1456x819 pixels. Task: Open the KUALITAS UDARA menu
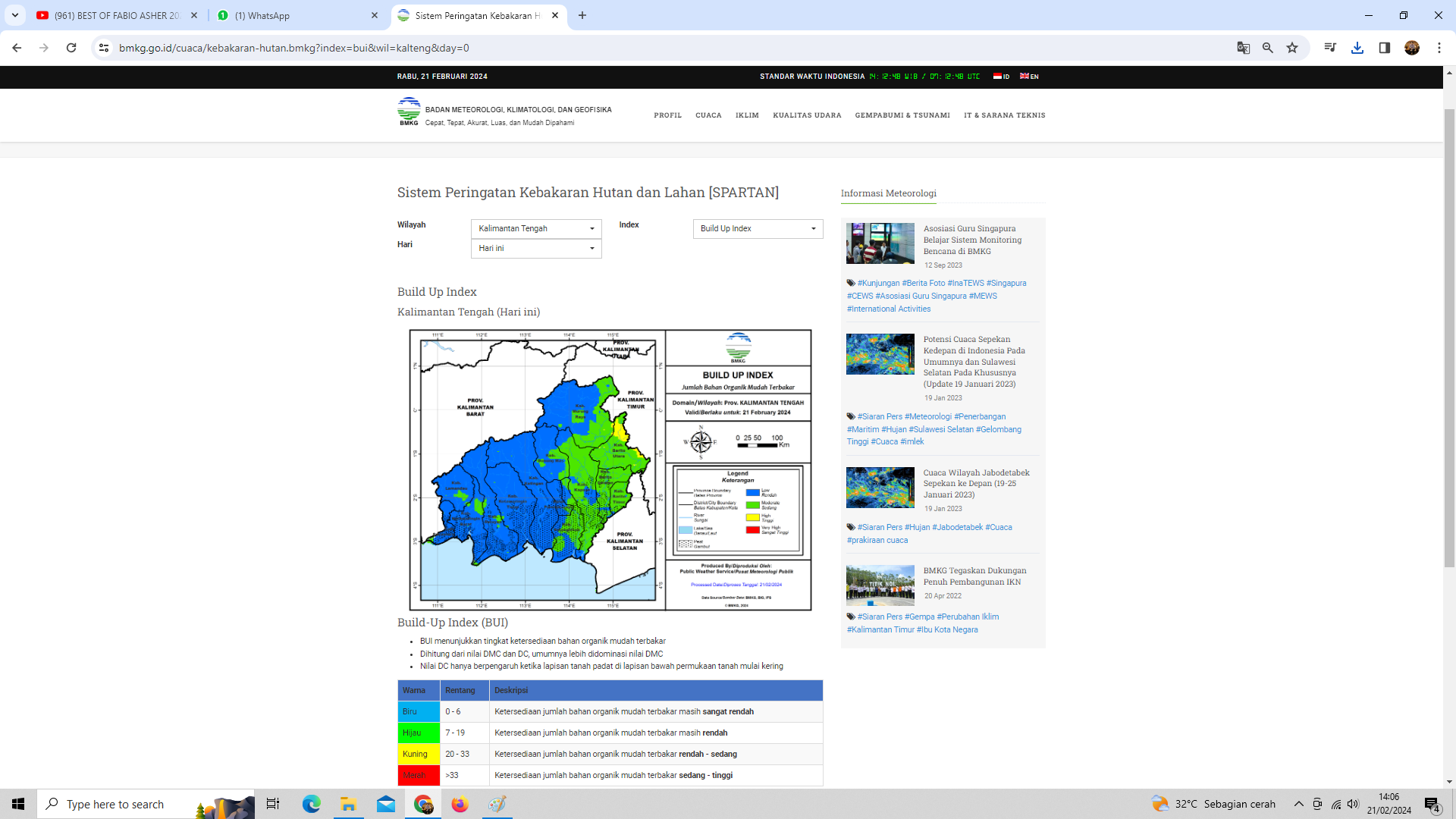point(807,115)
